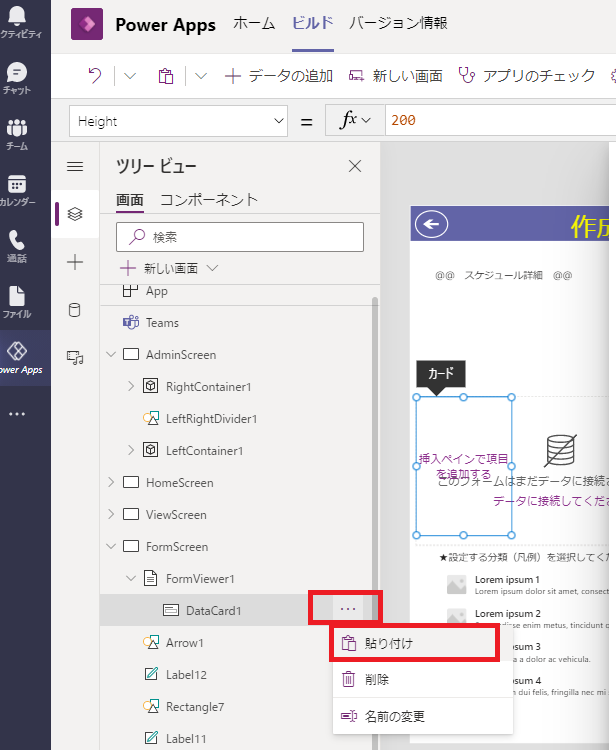616x750 pixels.
Task: Collapse the AdminScreen tree node
Action: (111, 354)
